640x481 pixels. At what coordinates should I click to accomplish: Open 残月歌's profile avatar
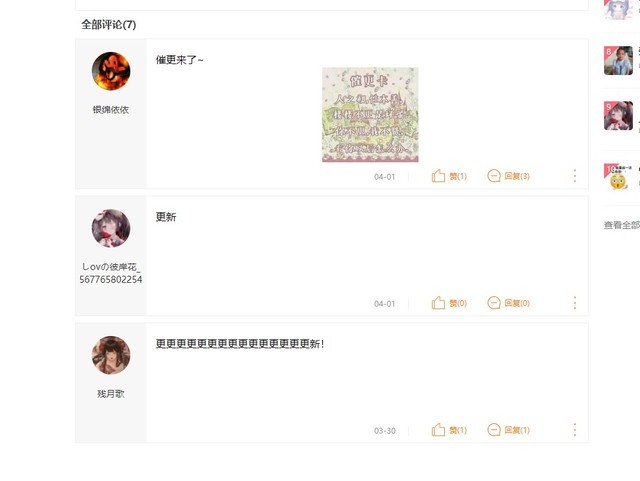(111, 355)
